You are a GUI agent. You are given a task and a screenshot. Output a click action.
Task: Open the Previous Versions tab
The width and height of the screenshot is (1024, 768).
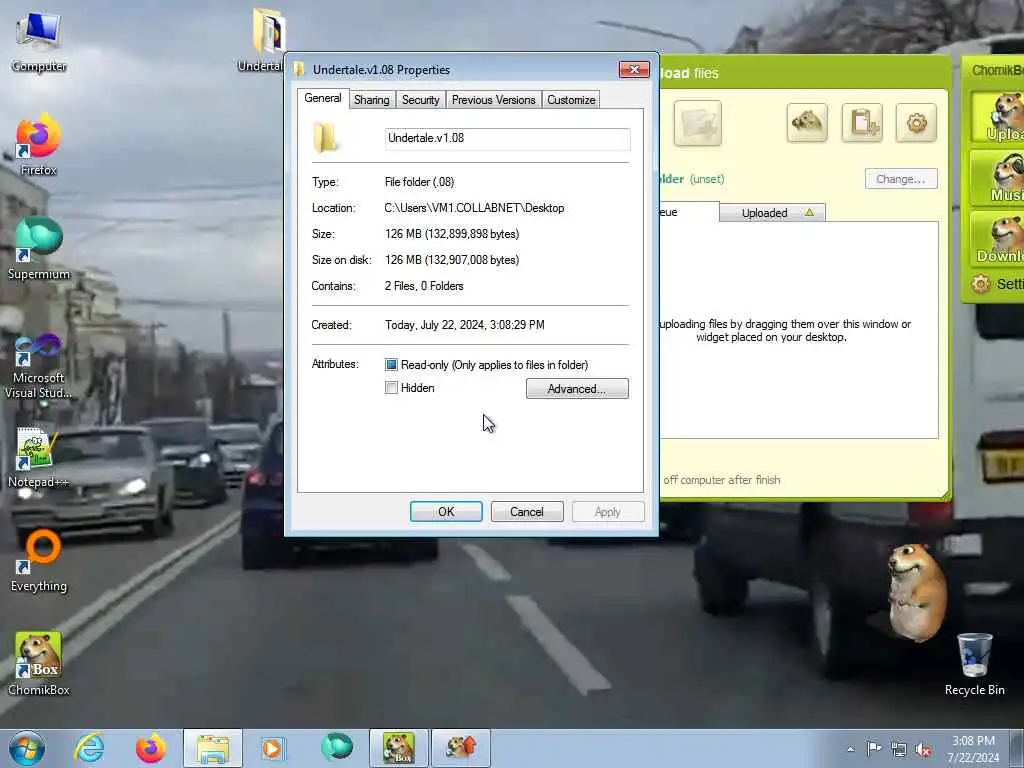click(x=494, y=100)
